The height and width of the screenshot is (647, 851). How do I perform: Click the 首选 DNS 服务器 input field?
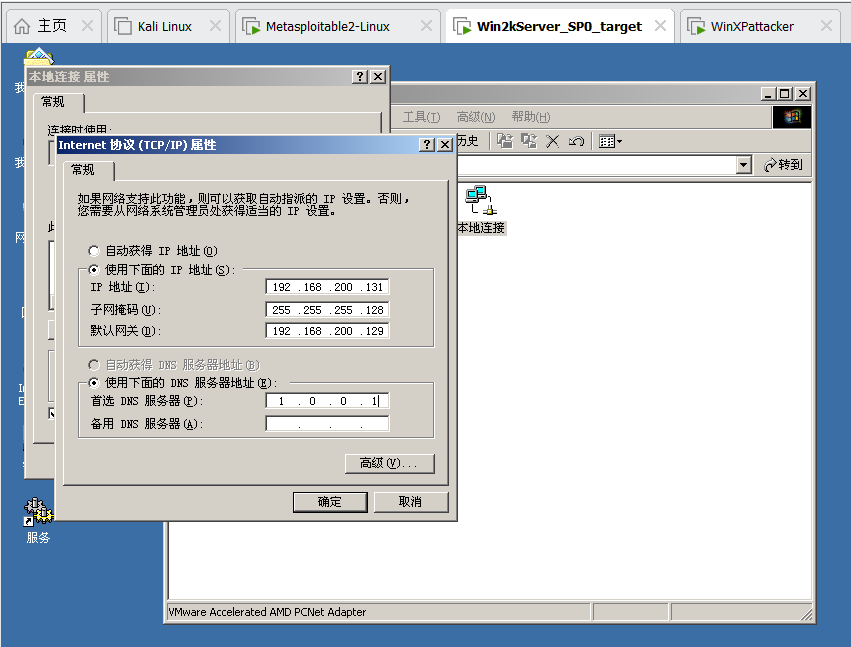(327, 401)
